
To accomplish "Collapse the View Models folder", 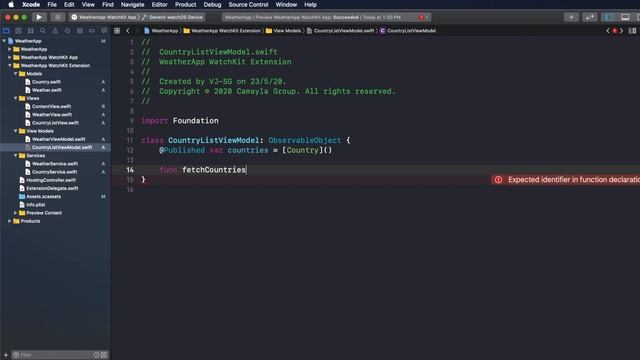I will (x=16, y=131).
